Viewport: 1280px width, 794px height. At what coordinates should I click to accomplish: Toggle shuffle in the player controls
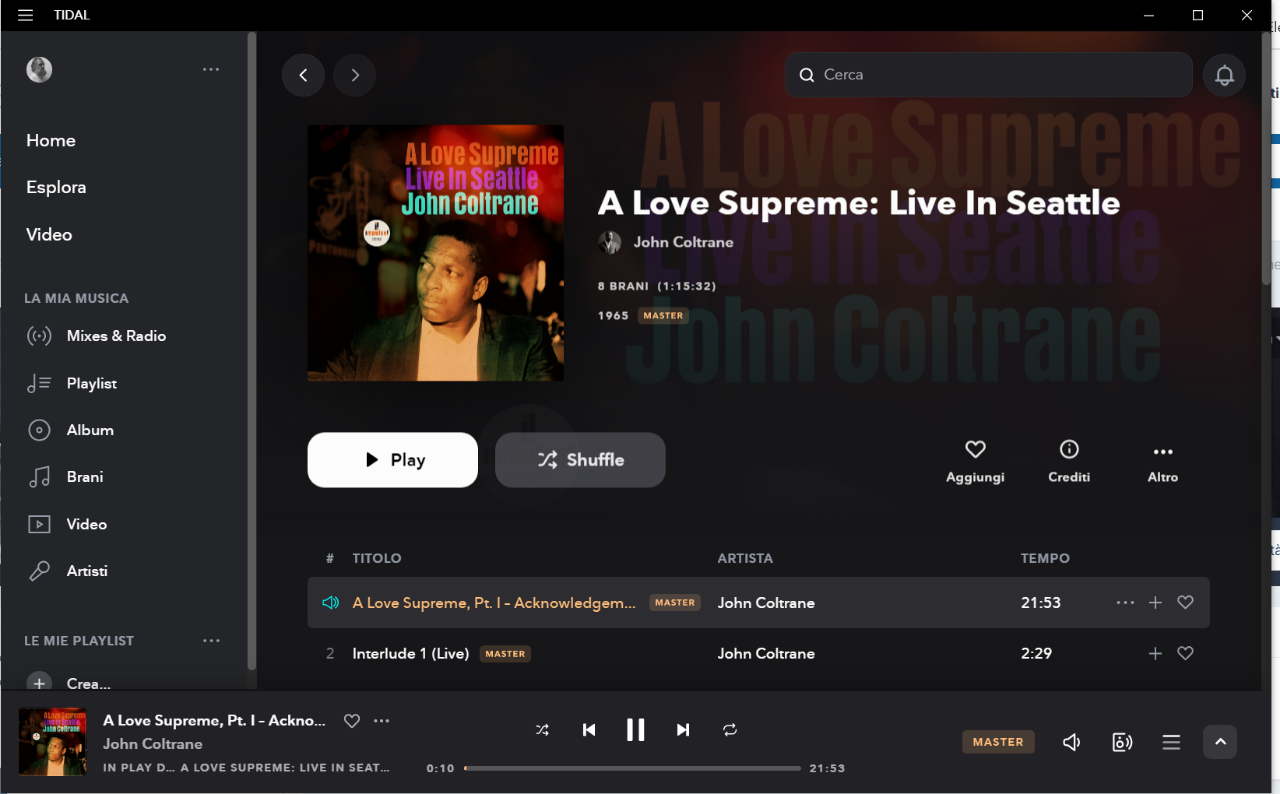click(542, 730)
